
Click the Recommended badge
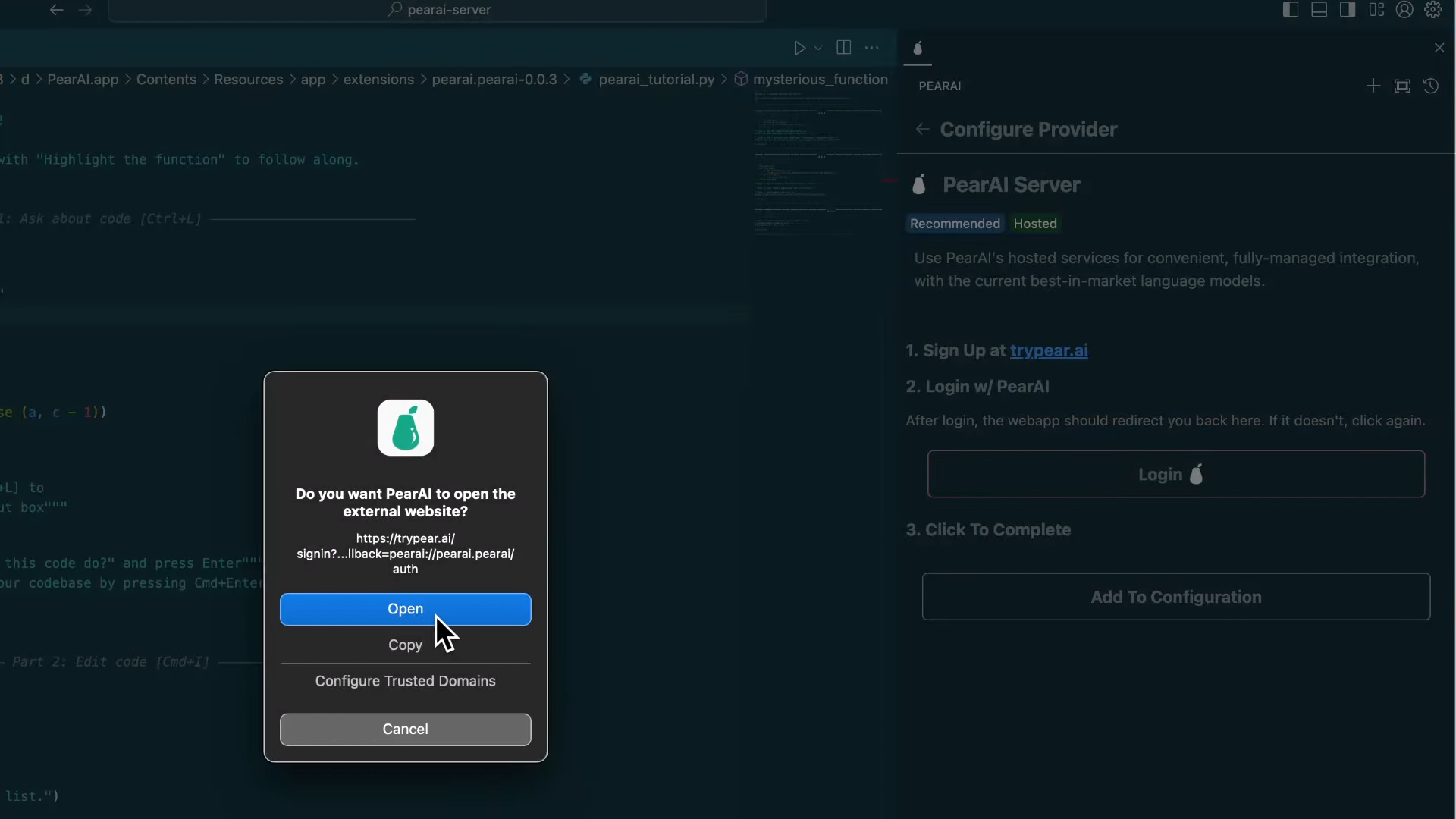955,224
